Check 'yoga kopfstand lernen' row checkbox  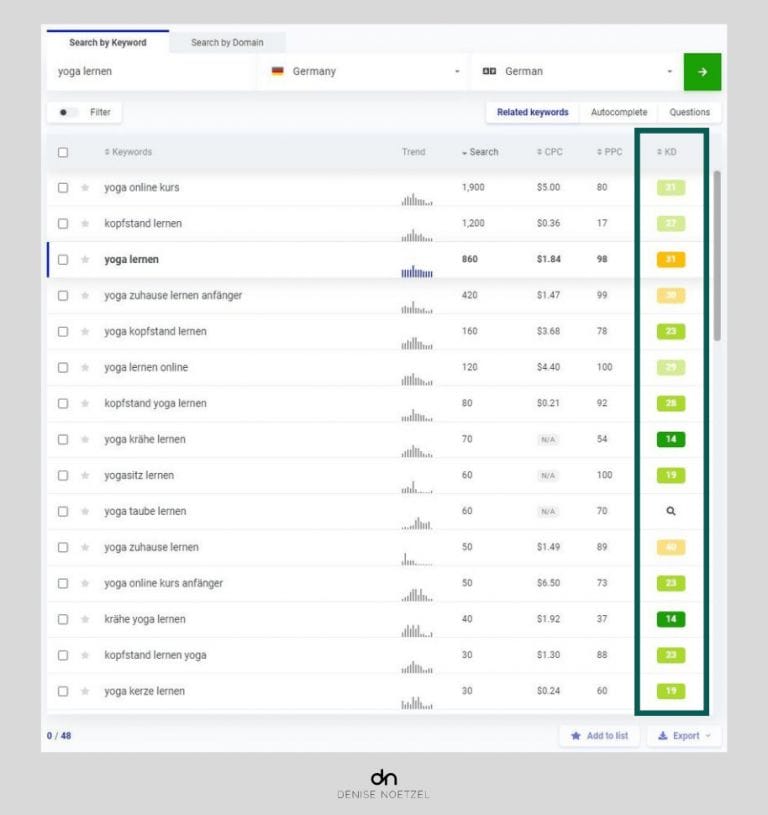(63, 332)
